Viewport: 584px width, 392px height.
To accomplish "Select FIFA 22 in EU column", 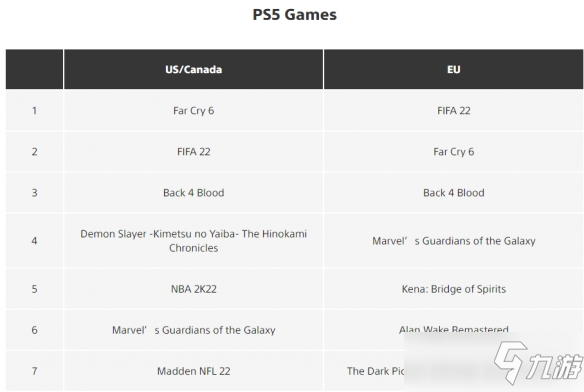I will point(454,111).
